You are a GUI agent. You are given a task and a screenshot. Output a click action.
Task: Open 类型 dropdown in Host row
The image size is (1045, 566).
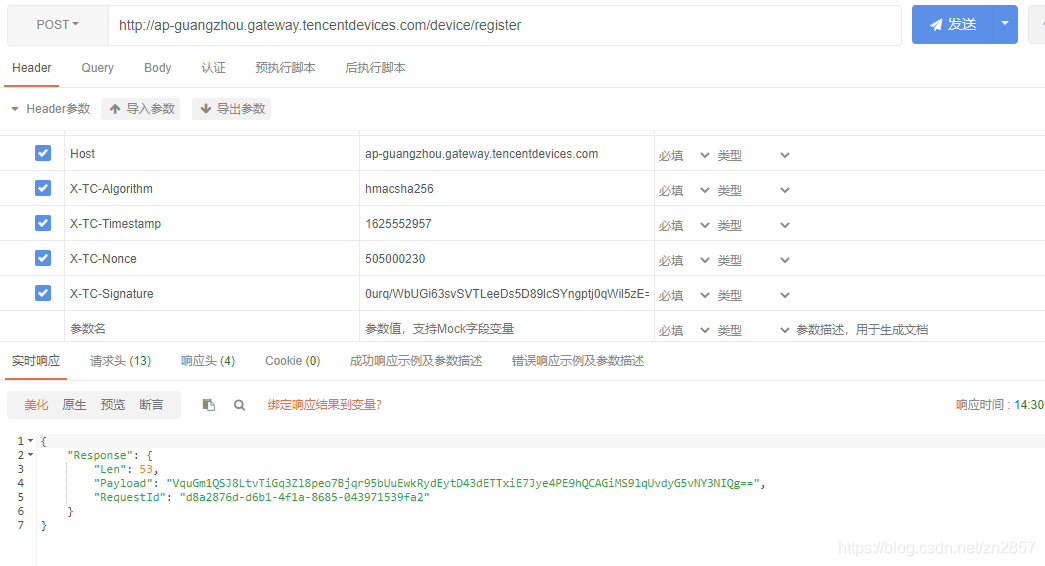pos(753,155)
